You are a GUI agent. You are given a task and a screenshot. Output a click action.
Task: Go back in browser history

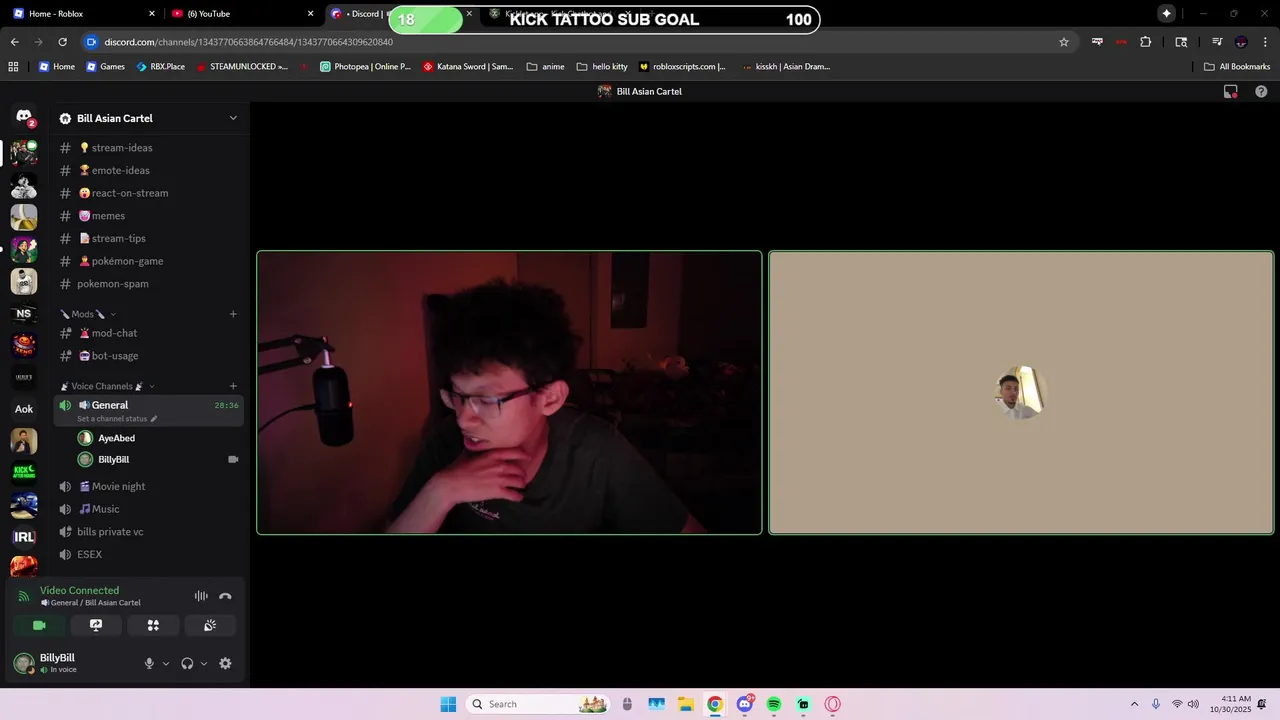coord(14,42)
